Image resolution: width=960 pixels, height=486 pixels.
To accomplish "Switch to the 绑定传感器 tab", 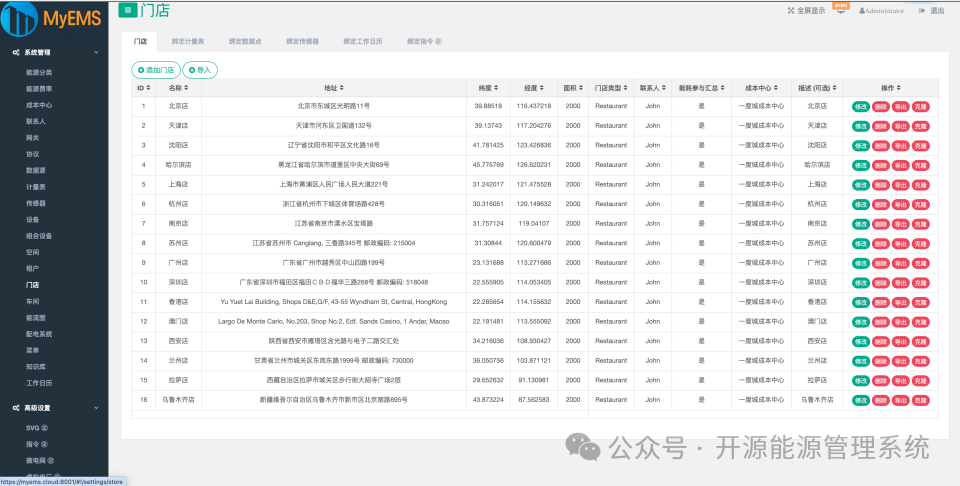I will [302, 42].
